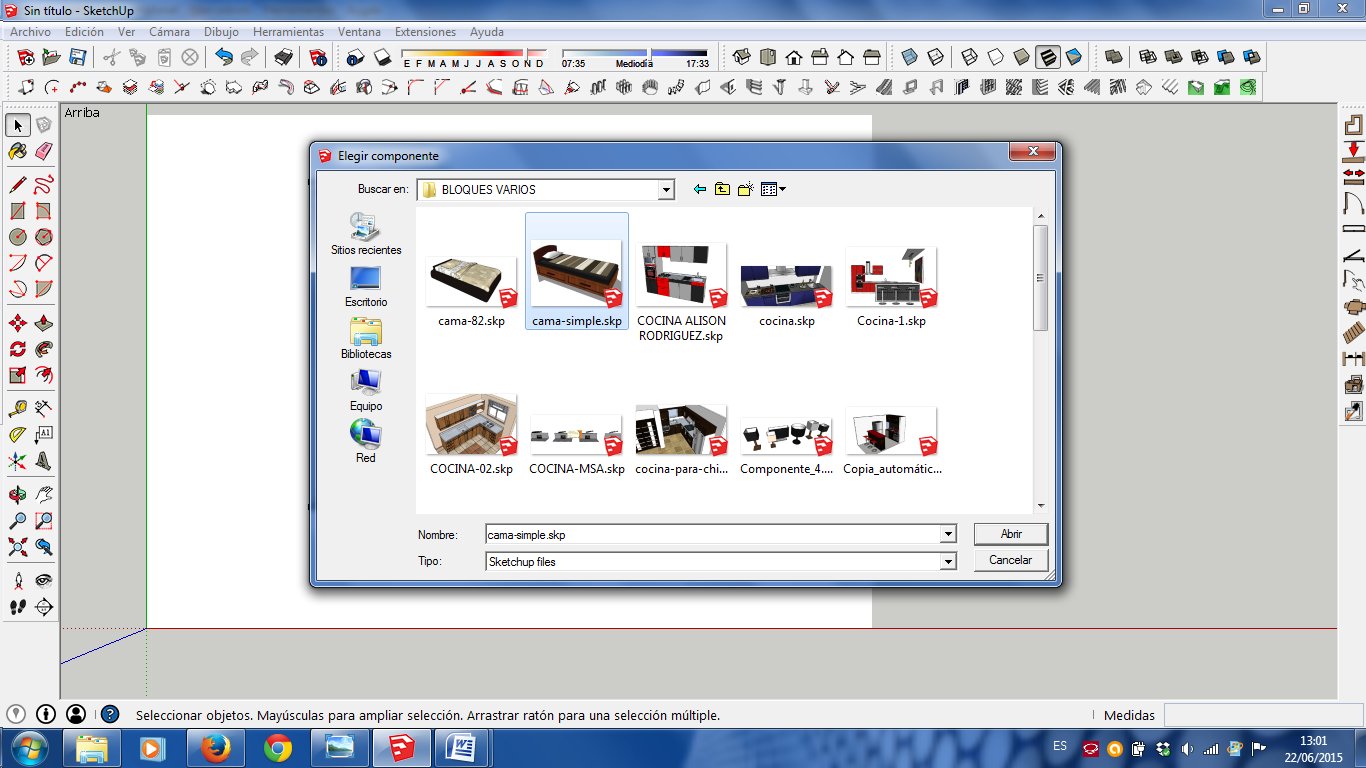Open the Archivo menu
The image size is (1366, 768).
(31, 32)
